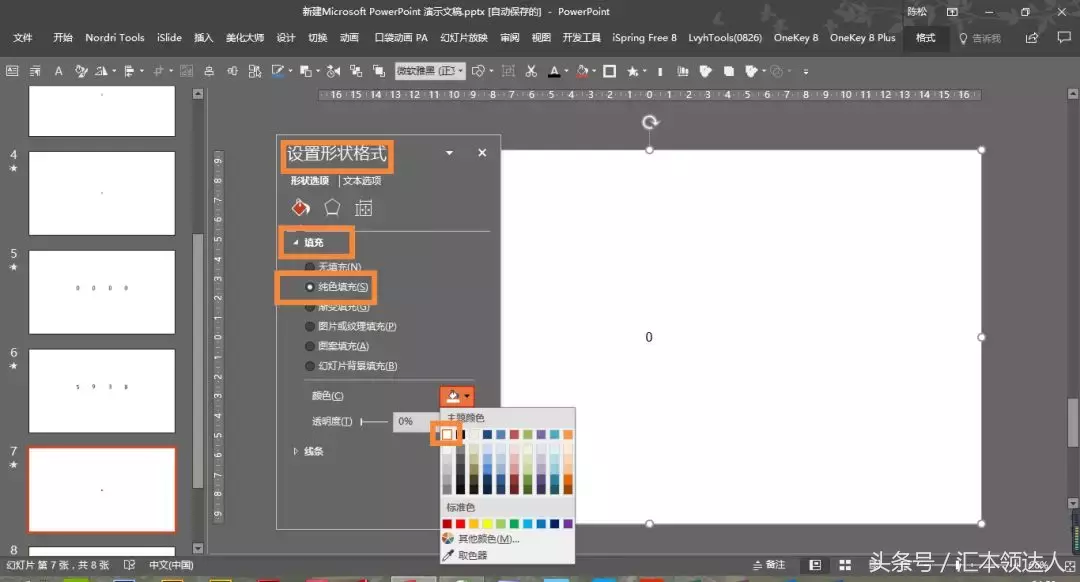Open the iSlide ribbon tab
The width and height of the screenshot is (1080, 582).
click(x=169, y=38)
